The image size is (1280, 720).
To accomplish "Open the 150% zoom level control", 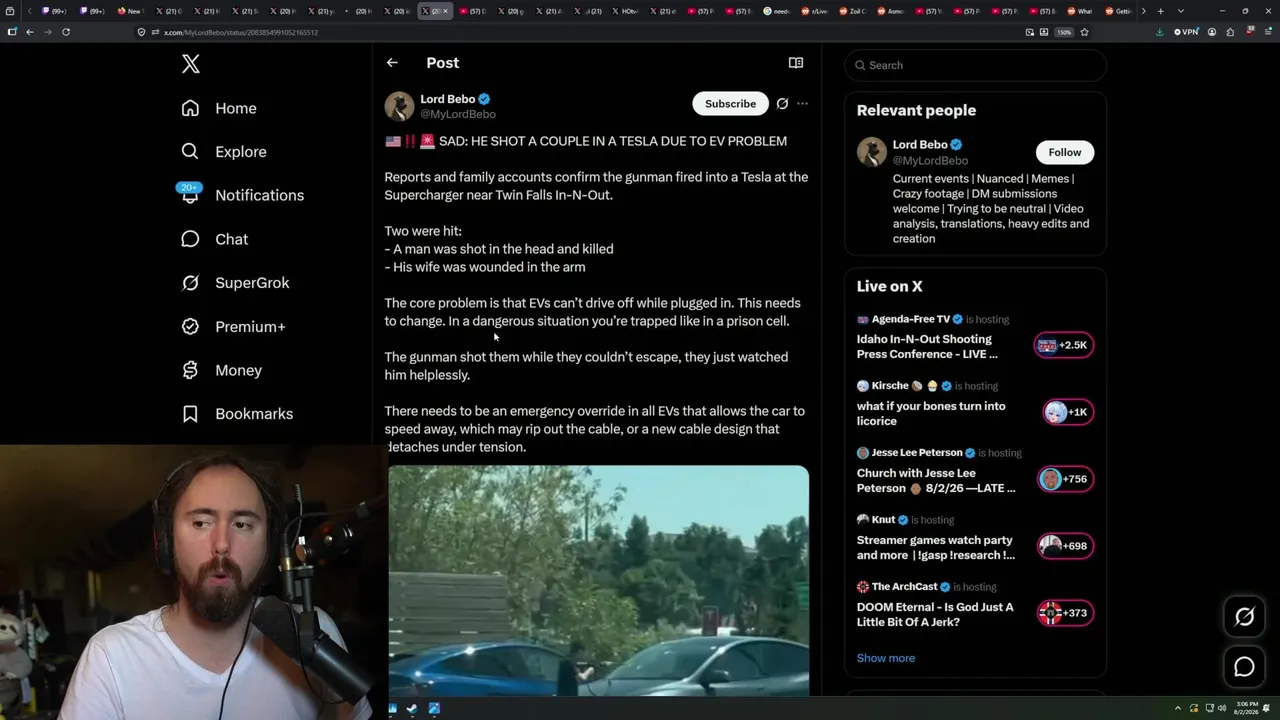I will point(1065,32).
